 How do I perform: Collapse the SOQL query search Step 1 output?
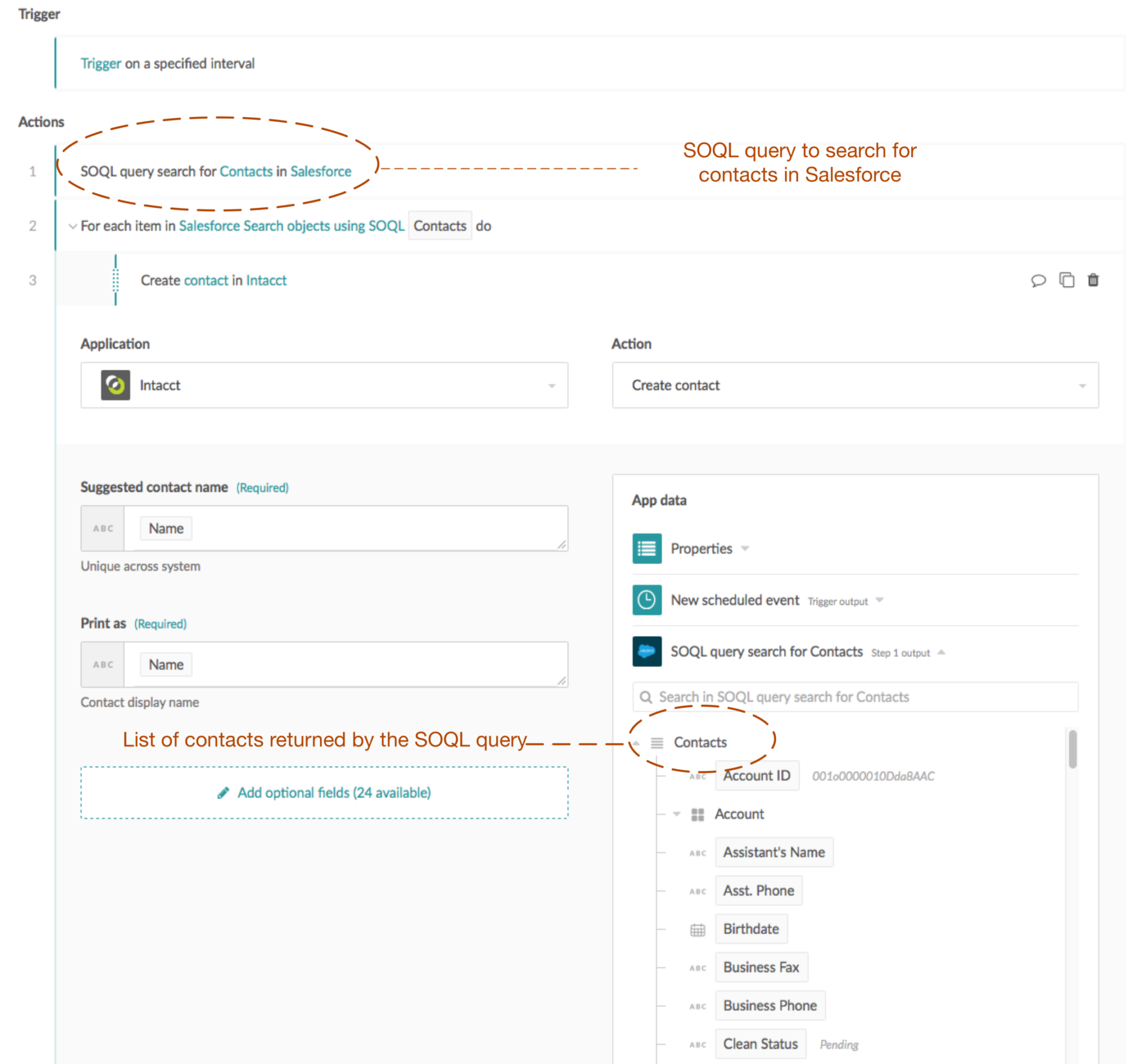pyautogui.click(x=942, y=652)
